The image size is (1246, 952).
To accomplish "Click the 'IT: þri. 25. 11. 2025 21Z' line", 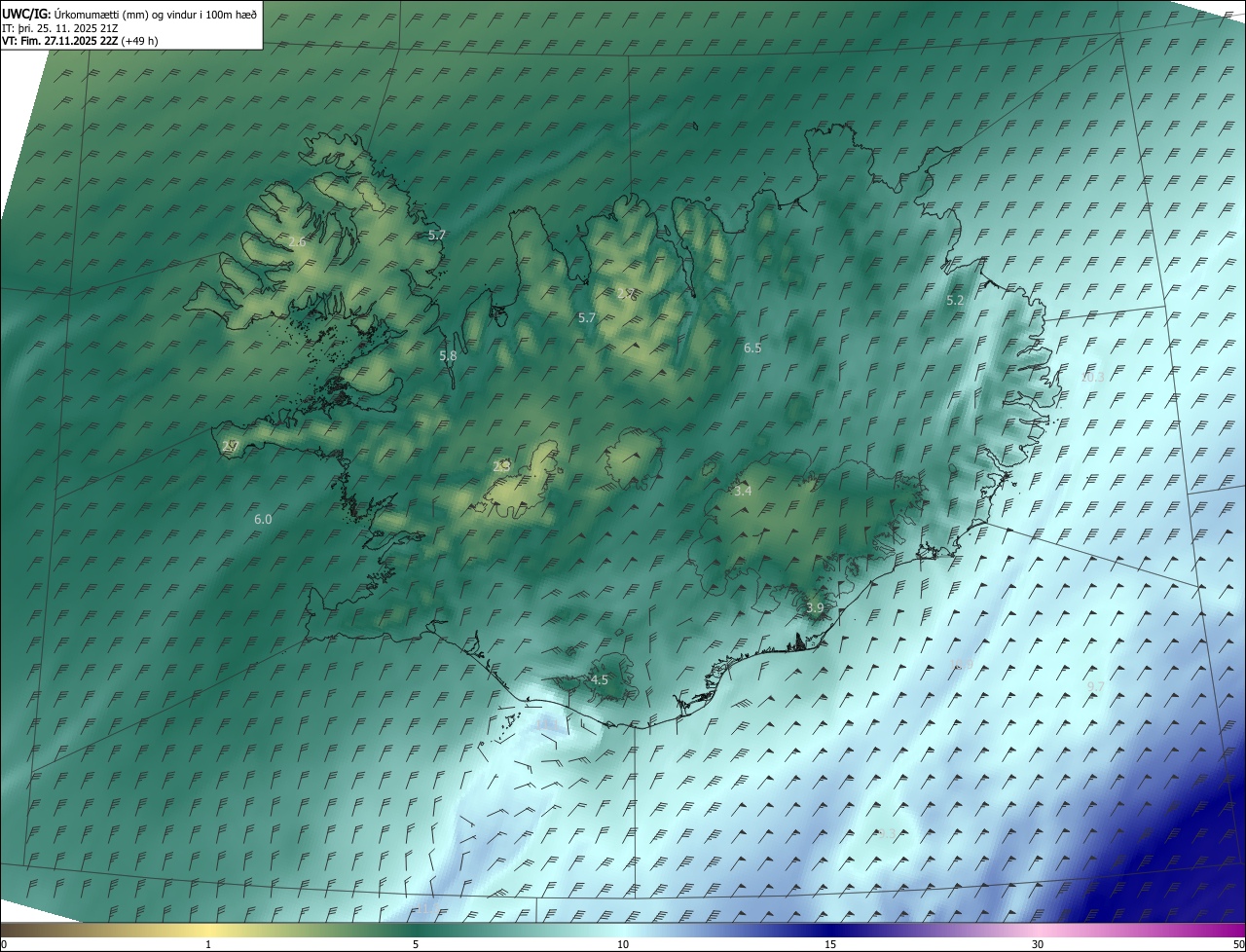I will (x=60, y=27).
